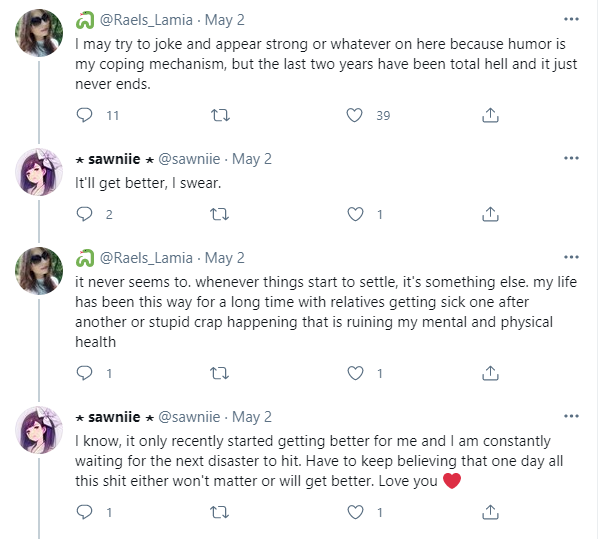This screenshot has height=539, width=598.
Task: Reply to 'It'll get better, I swear.' tweet
Action: tap(84, 214)
